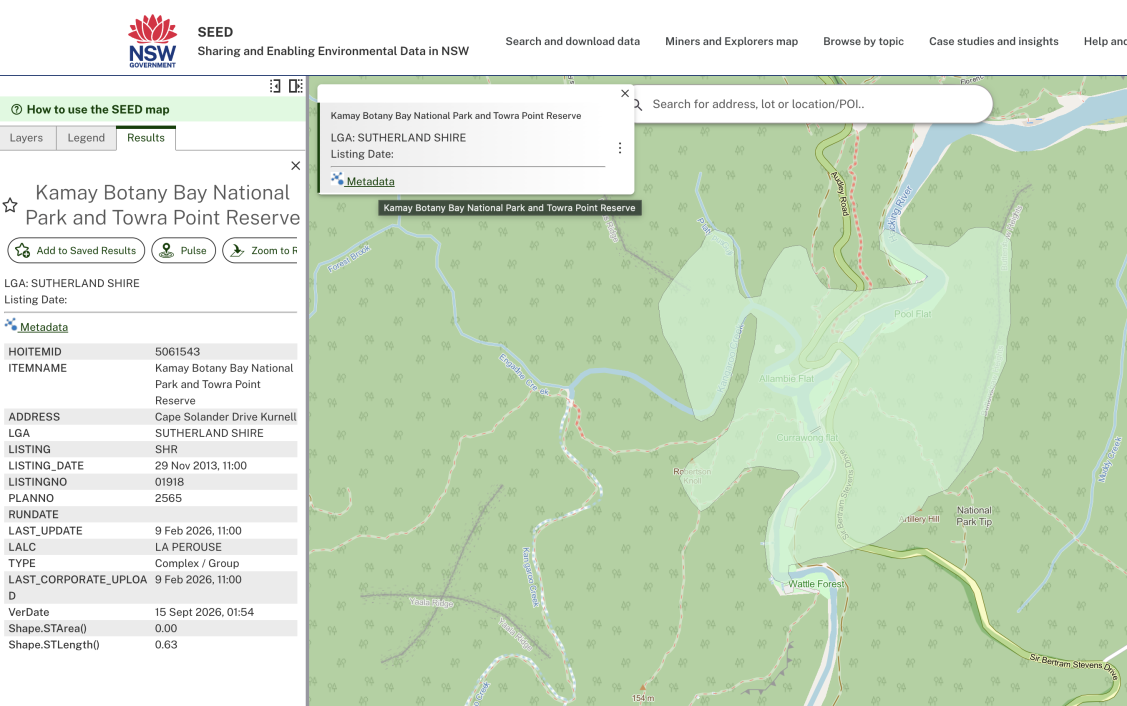Open the three-dot menu in the map popup
Screen dimensions: 1127x706
[x=620, y=148]
